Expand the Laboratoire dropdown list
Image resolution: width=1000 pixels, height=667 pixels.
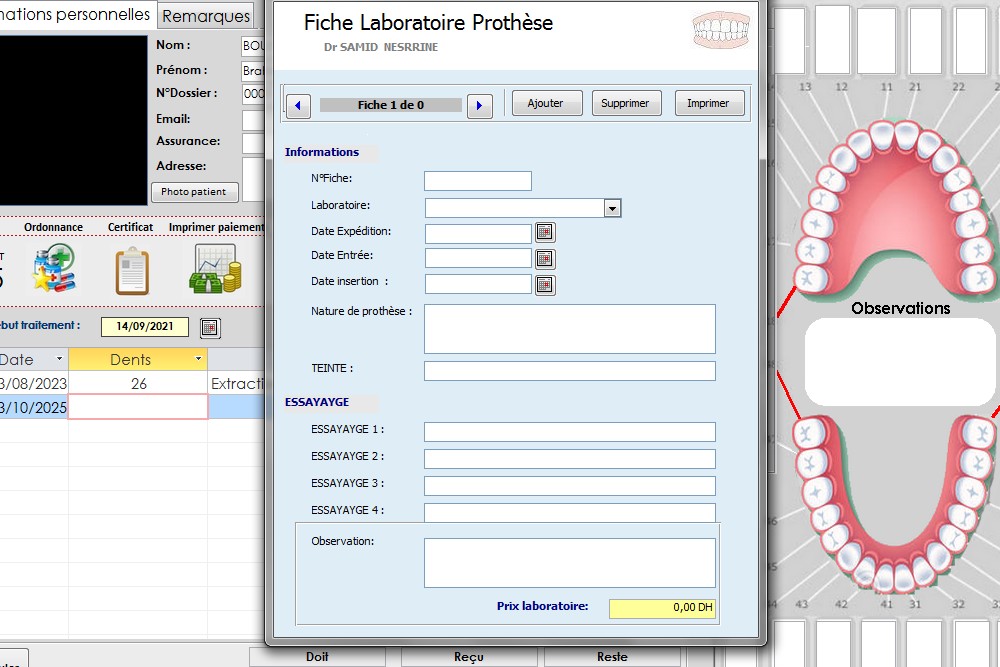pos(613,208)
